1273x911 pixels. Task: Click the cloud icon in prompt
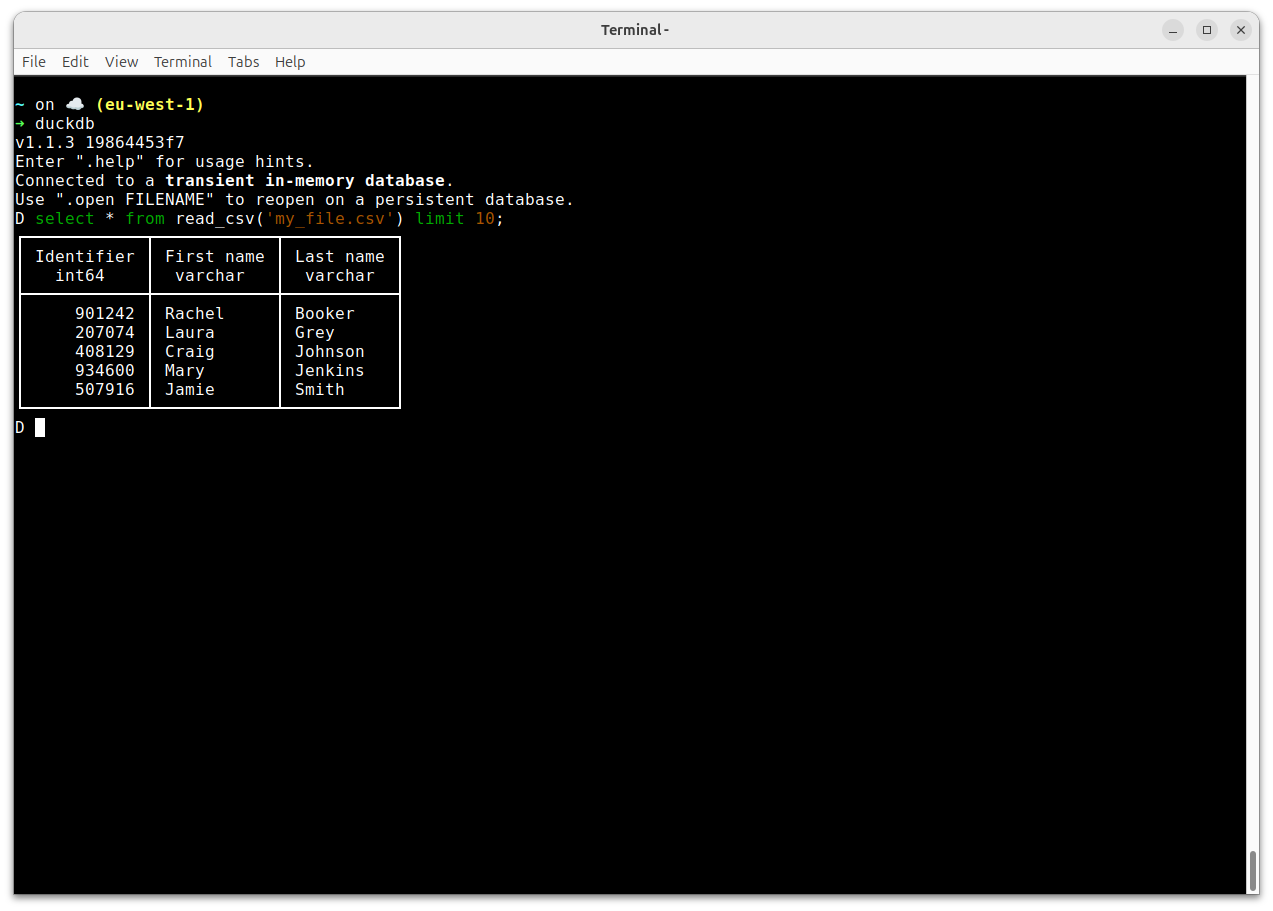click(x=75, y=104)
